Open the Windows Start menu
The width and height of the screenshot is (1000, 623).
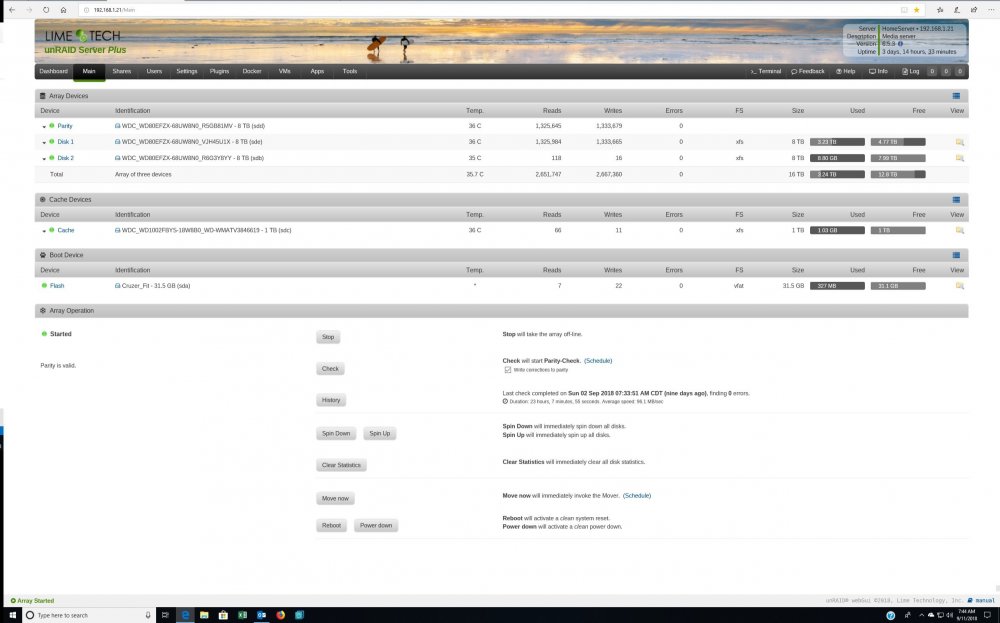tap(12, 615)
